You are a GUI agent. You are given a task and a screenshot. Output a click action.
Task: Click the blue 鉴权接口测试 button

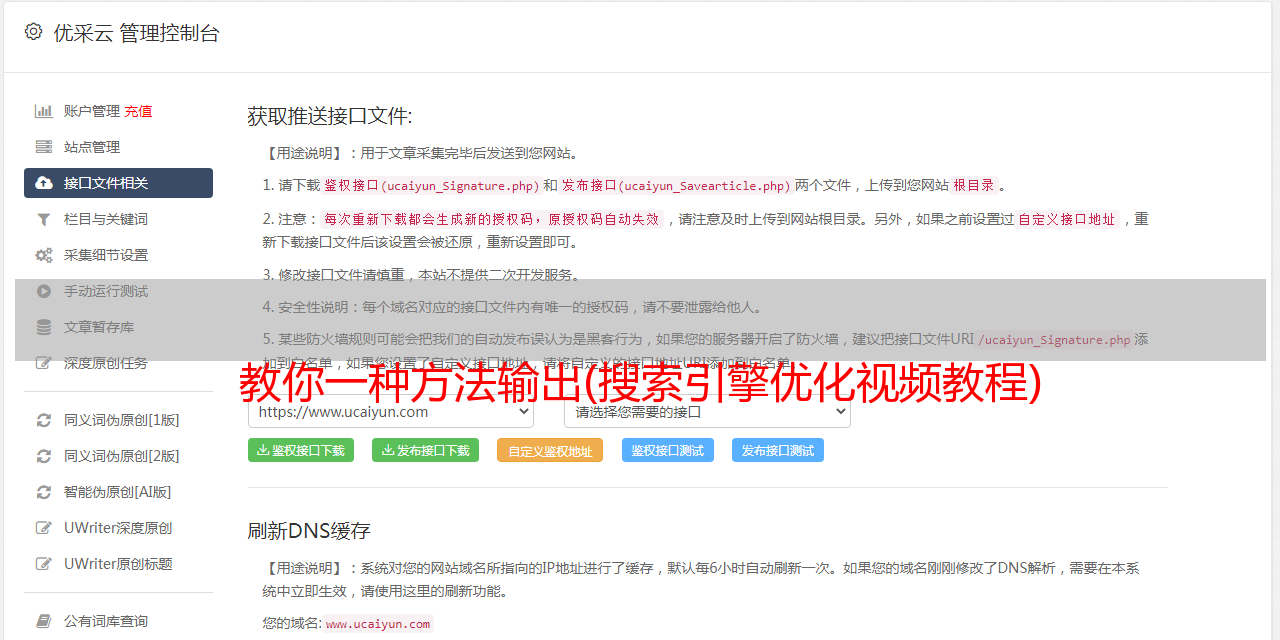pyautogui.click(x=668, y=450)
